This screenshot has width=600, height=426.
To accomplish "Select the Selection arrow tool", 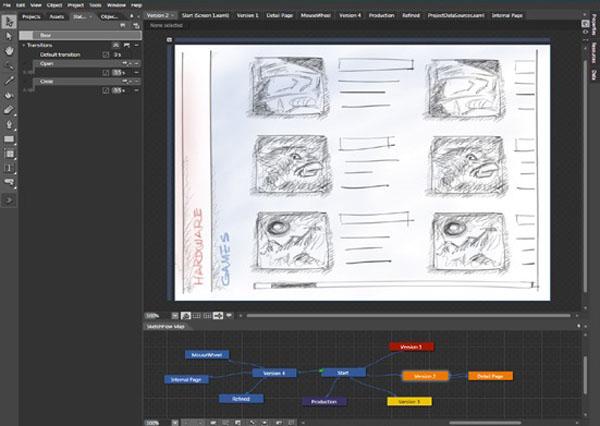I will (9, 21).
